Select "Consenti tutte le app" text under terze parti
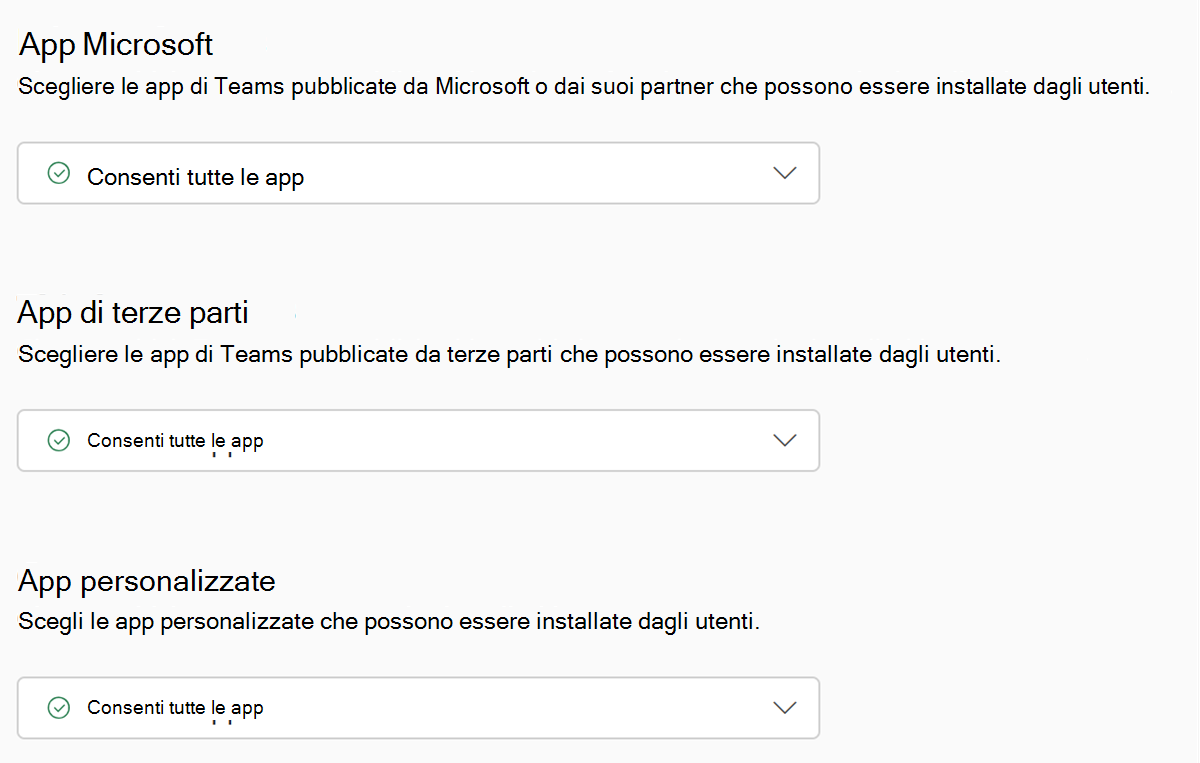 (x=175, y=440)
